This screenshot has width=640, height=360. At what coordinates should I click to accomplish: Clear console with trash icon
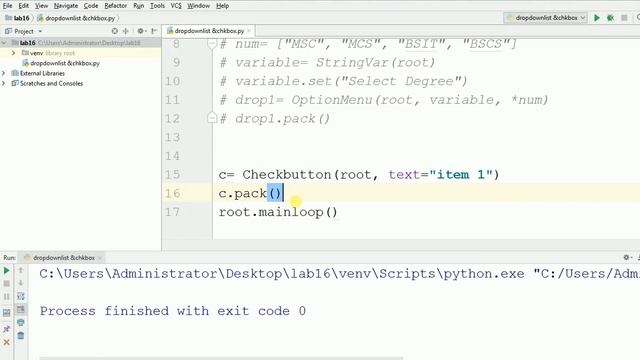click(x=21, y=336)
